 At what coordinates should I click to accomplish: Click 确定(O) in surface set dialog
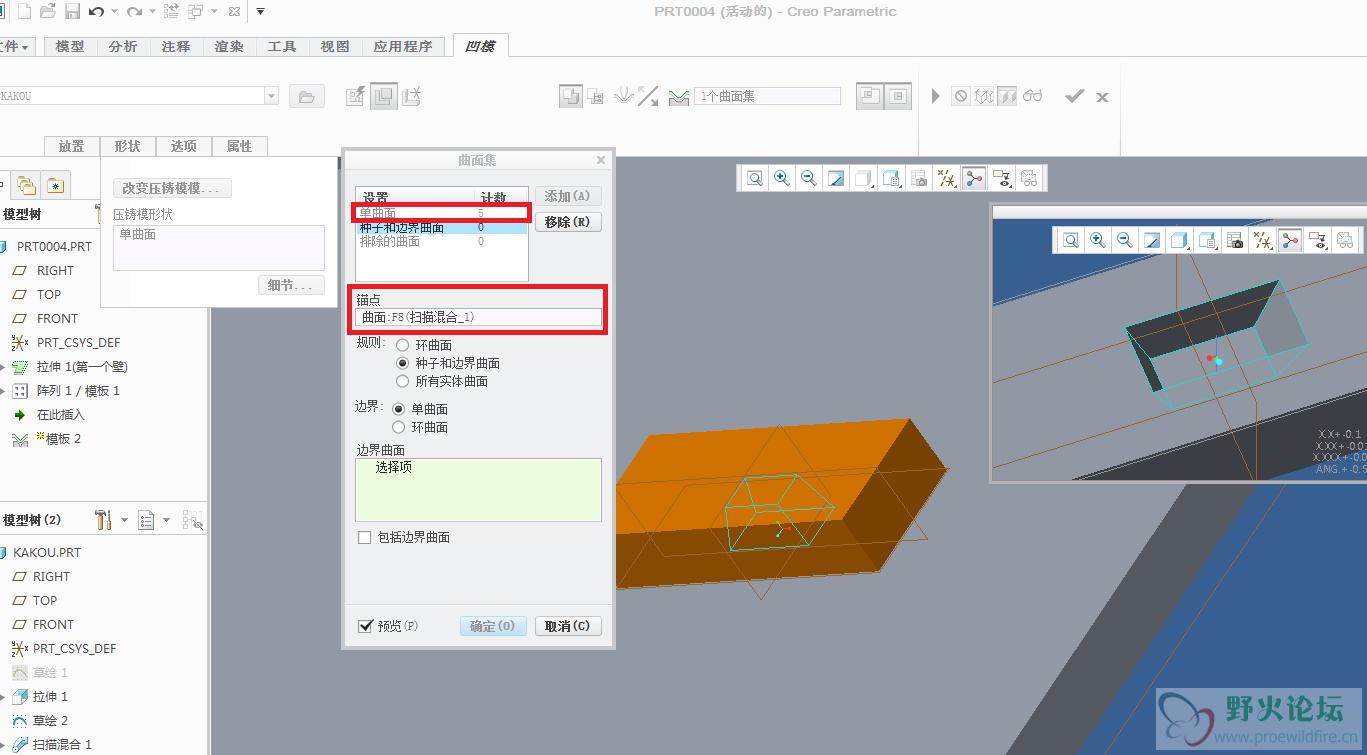point(493,626)
